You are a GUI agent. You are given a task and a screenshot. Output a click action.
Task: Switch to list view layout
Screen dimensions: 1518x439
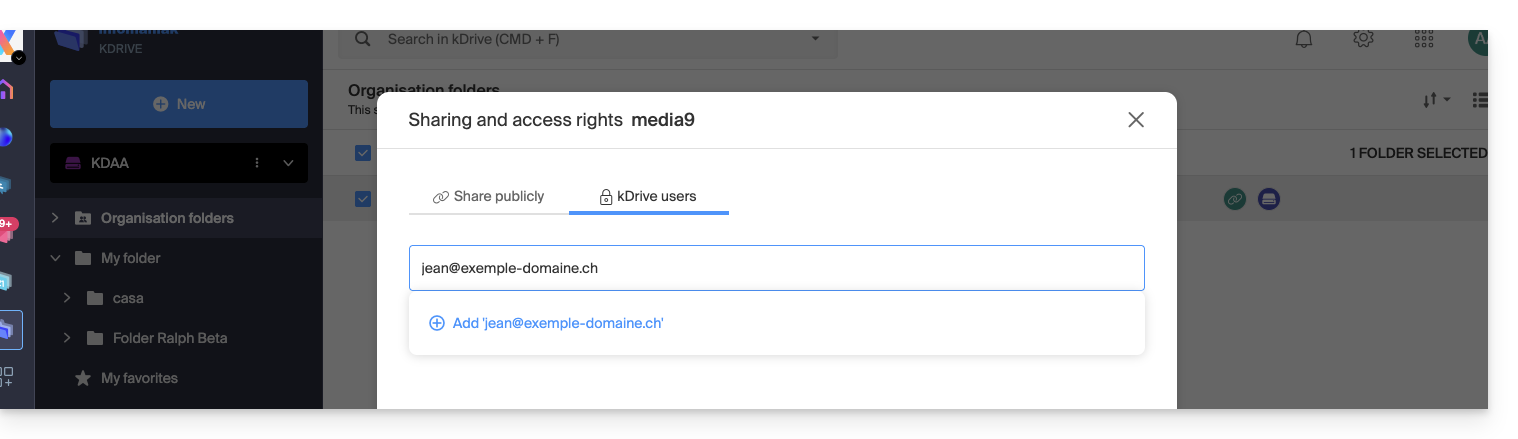[1481, 100]
